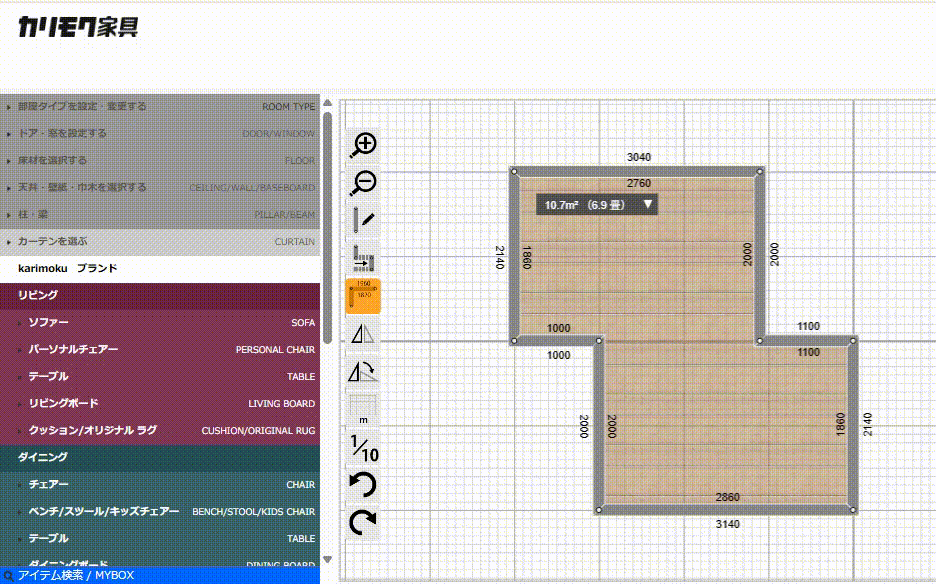936x584 pixels.
Task: Click the カリモク家具 logo
Action: coord(78,28)
